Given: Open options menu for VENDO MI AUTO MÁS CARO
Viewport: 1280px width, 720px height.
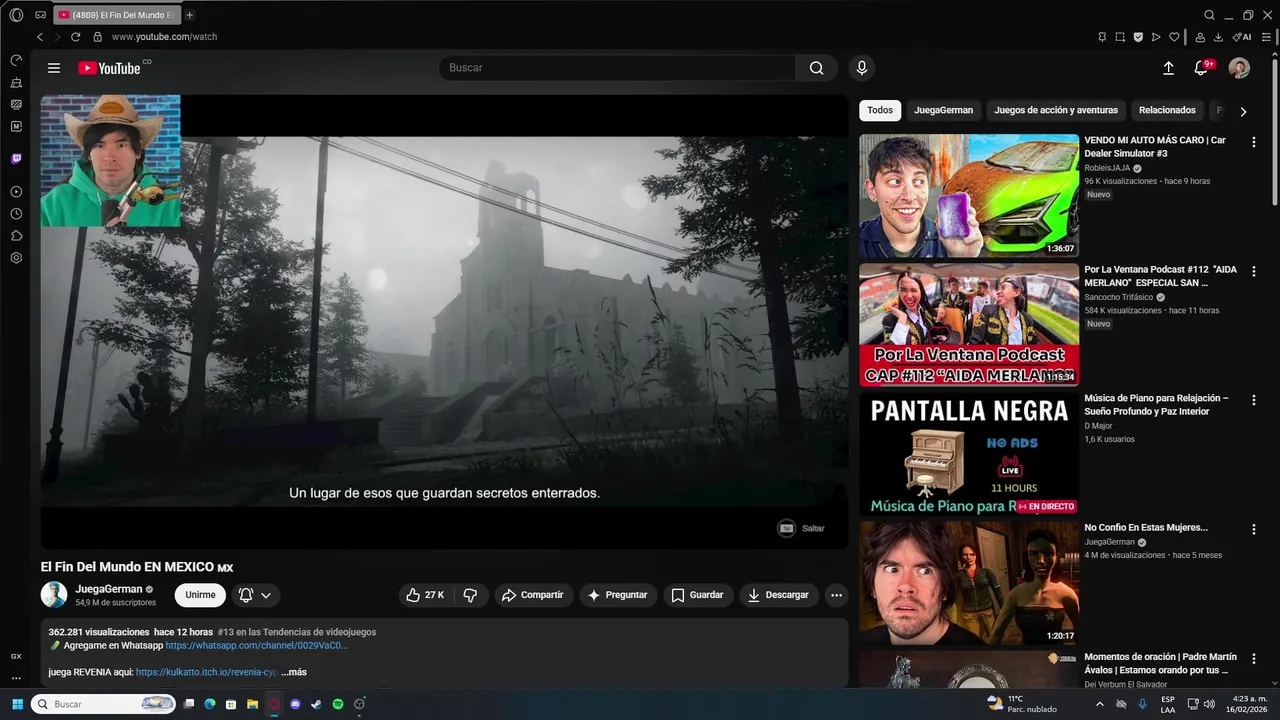Looking at the screenshot, I should [x=1254, y=142].
